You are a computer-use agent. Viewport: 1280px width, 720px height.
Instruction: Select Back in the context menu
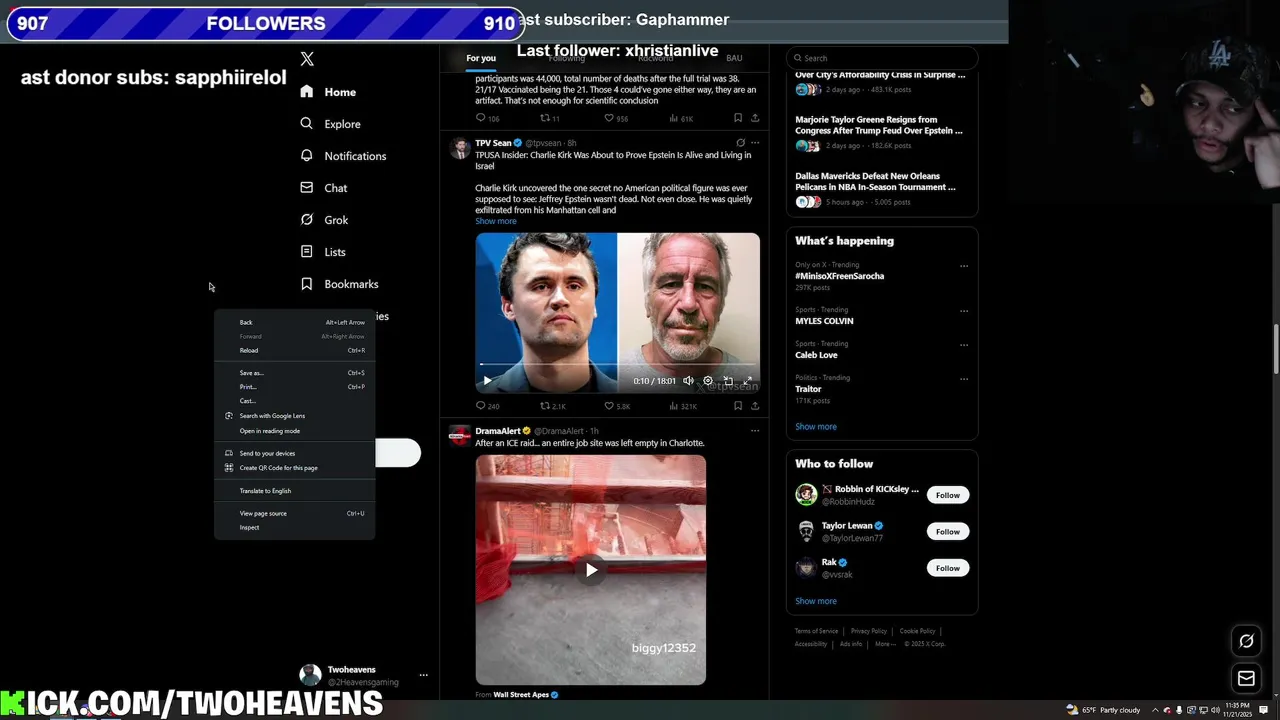(294, 322)
